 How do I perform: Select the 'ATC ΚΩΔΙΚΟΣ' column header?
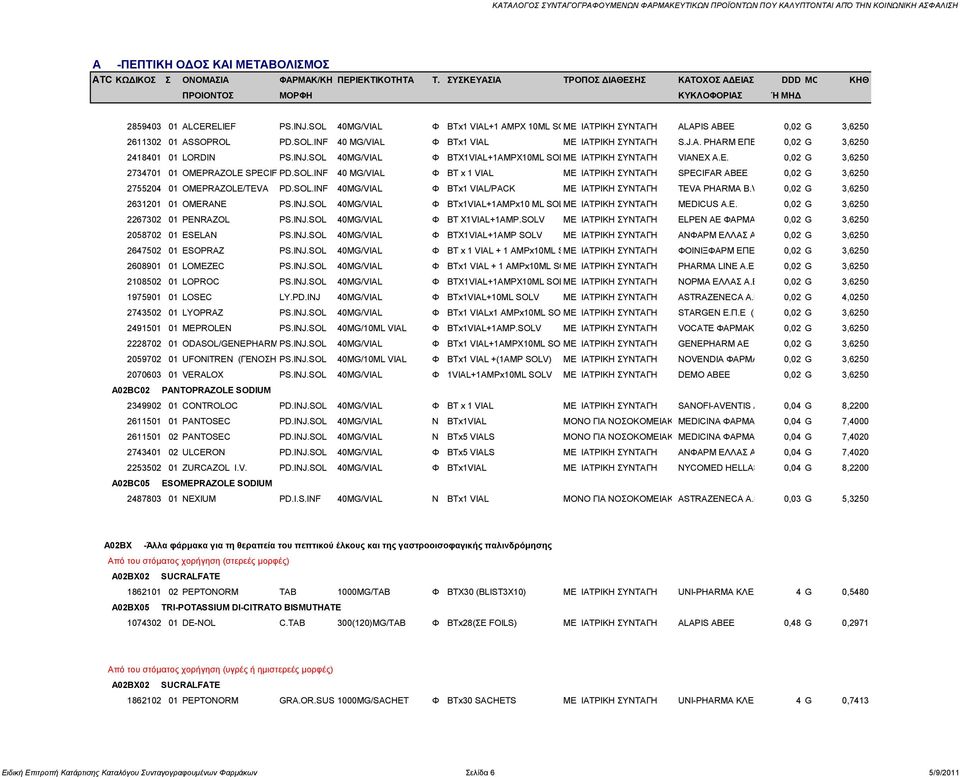[124, 80]
